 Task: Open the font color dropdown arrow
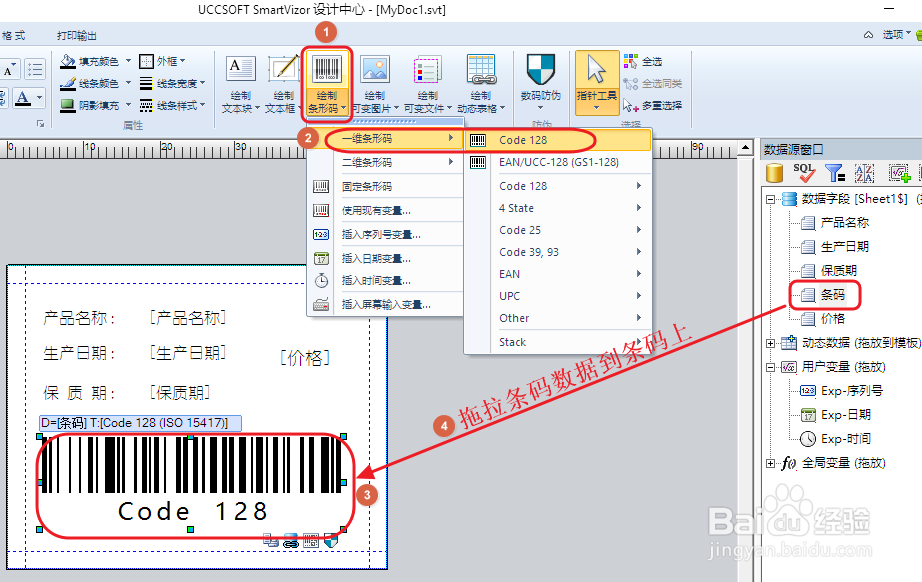[x=40, y=98]
